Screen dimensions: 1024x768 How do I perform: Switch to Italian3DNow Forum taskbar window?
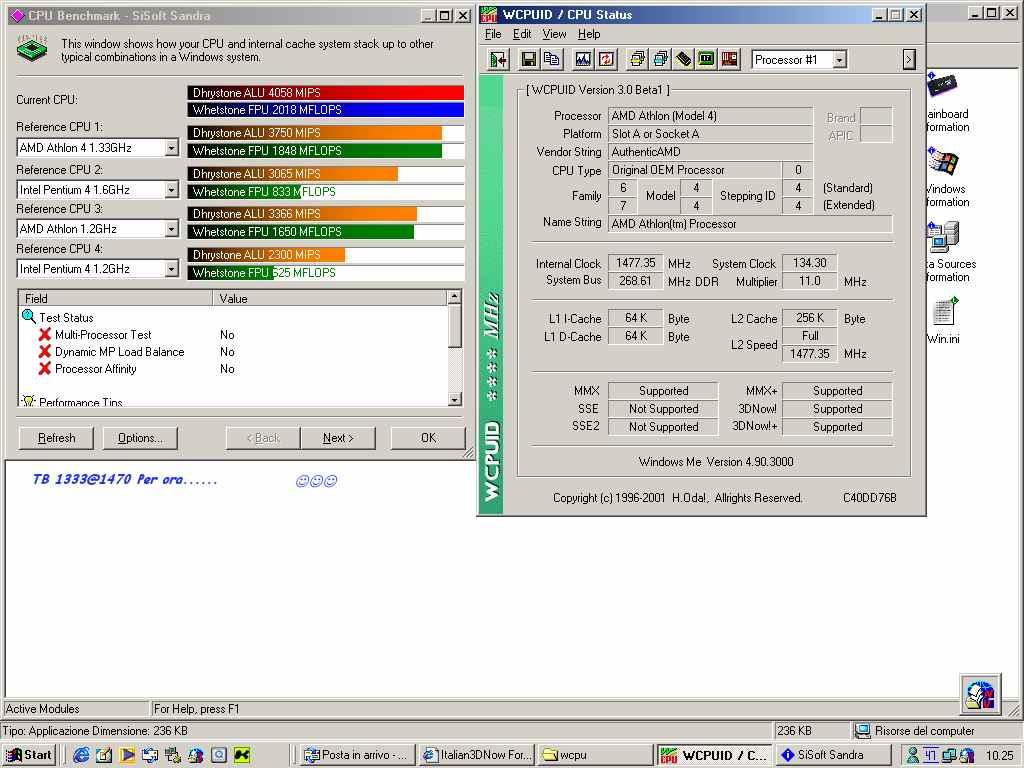tap(477, 755)
